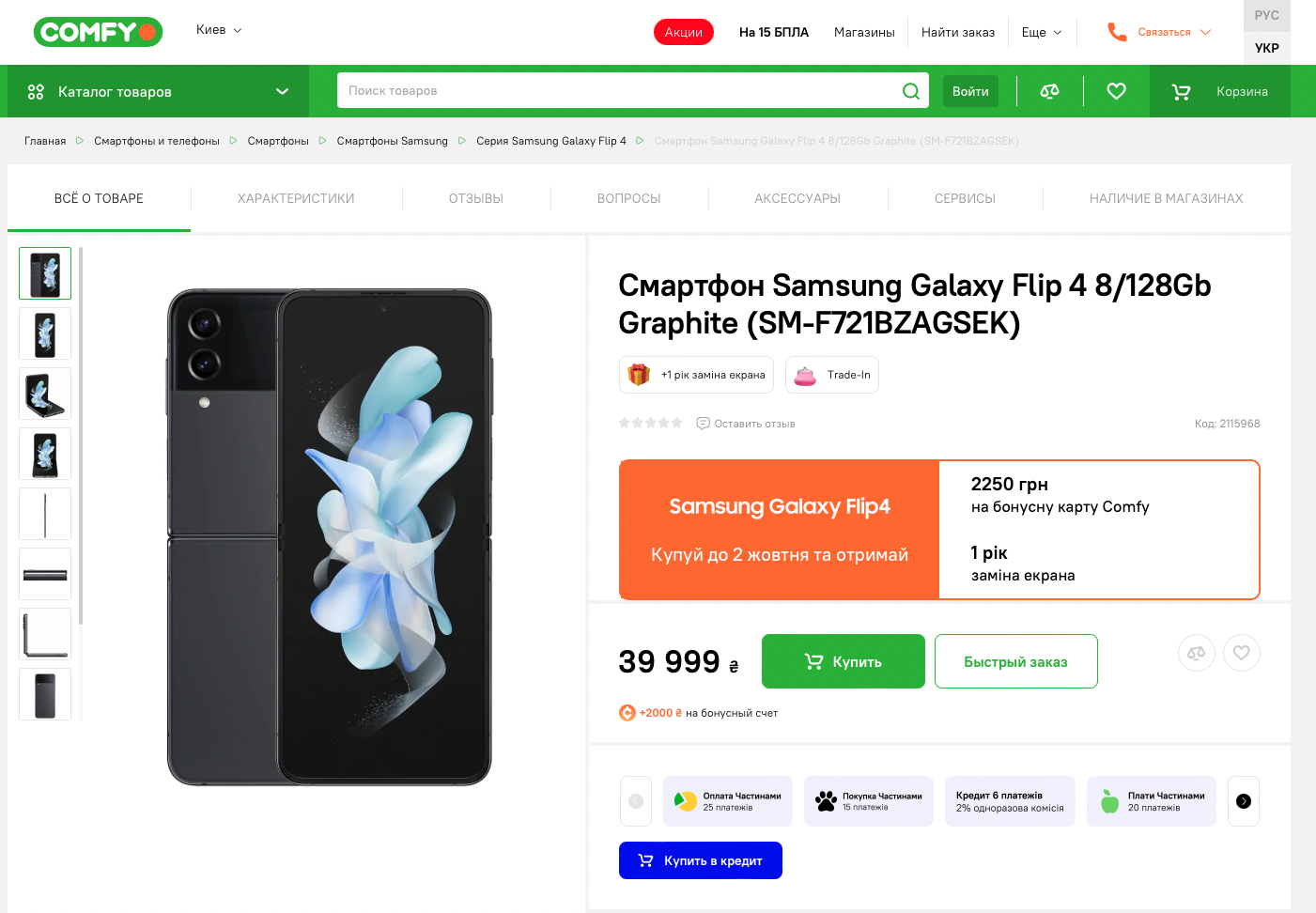
Task: Click the COMFY logo
Action: [98, 32]
